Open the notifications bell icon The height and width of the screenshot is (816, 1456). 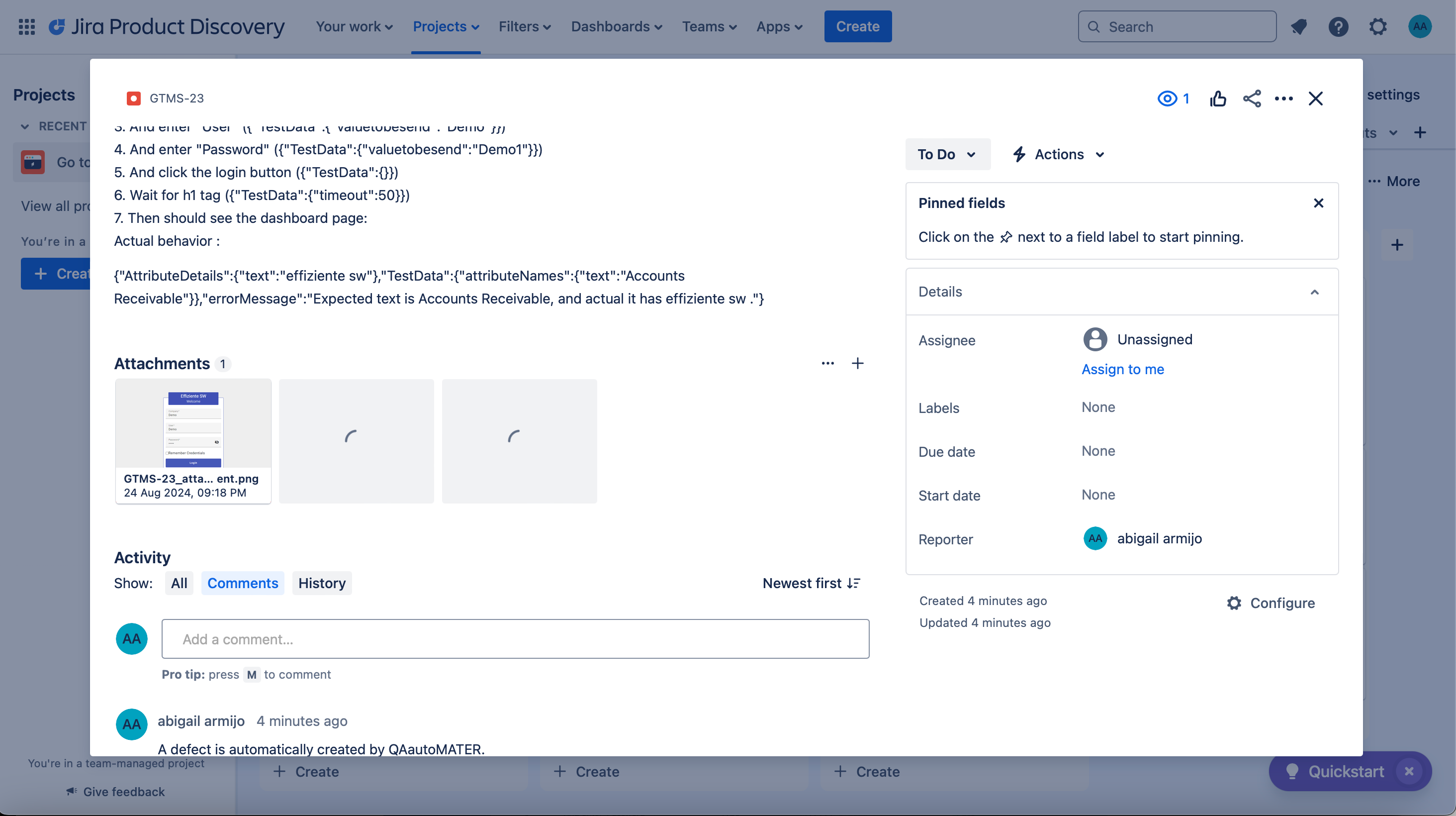pyautogui.click(x=1298, y=26)
